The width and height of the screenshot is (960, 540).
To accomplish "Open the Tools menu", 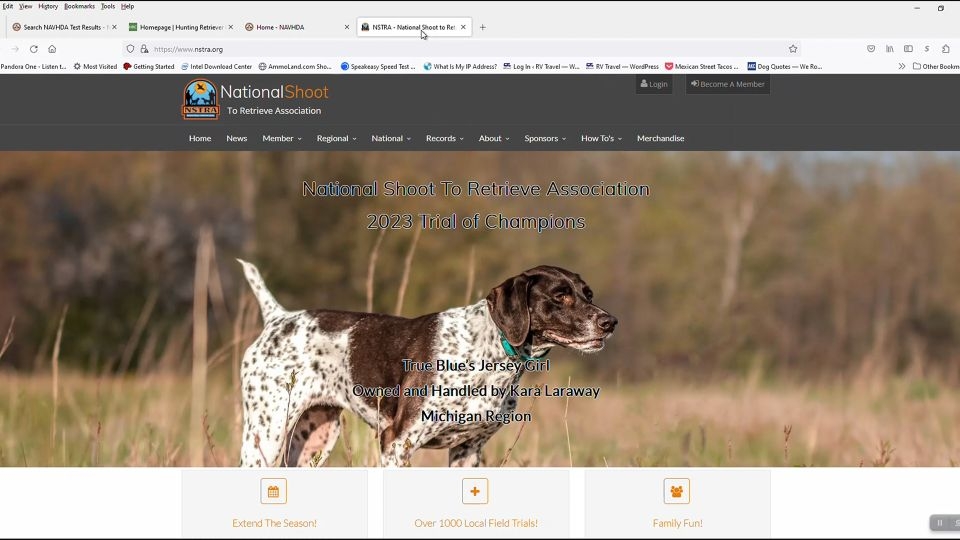I will pyautogui.click(x=108, y=6).
